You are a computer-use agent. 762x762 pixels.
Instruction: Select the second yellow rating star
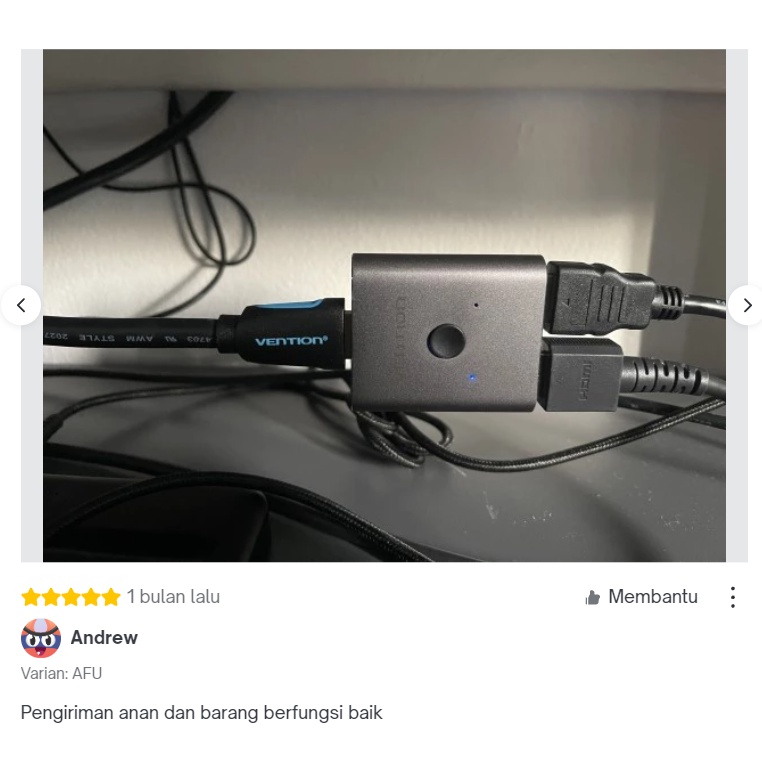[x=51, y=597]
